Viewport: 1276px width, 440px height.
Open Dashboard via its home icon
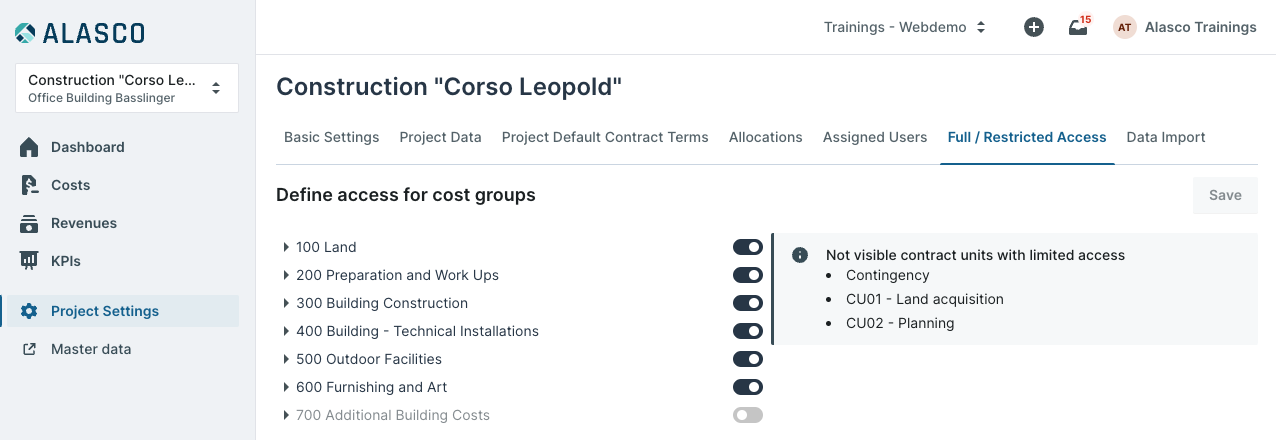tap(29, 147)
